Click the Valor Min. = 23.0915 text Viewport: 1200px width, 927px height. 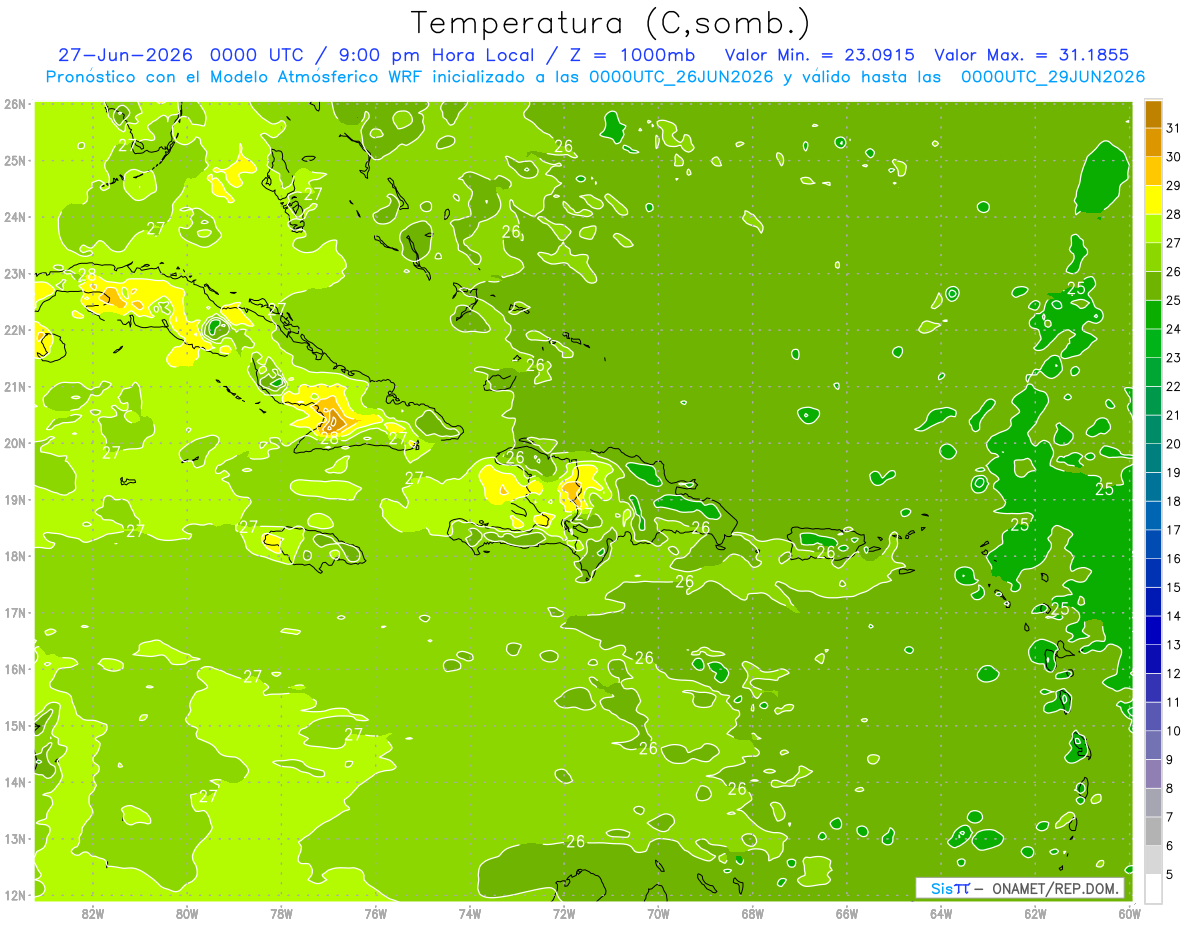(819, 55)
